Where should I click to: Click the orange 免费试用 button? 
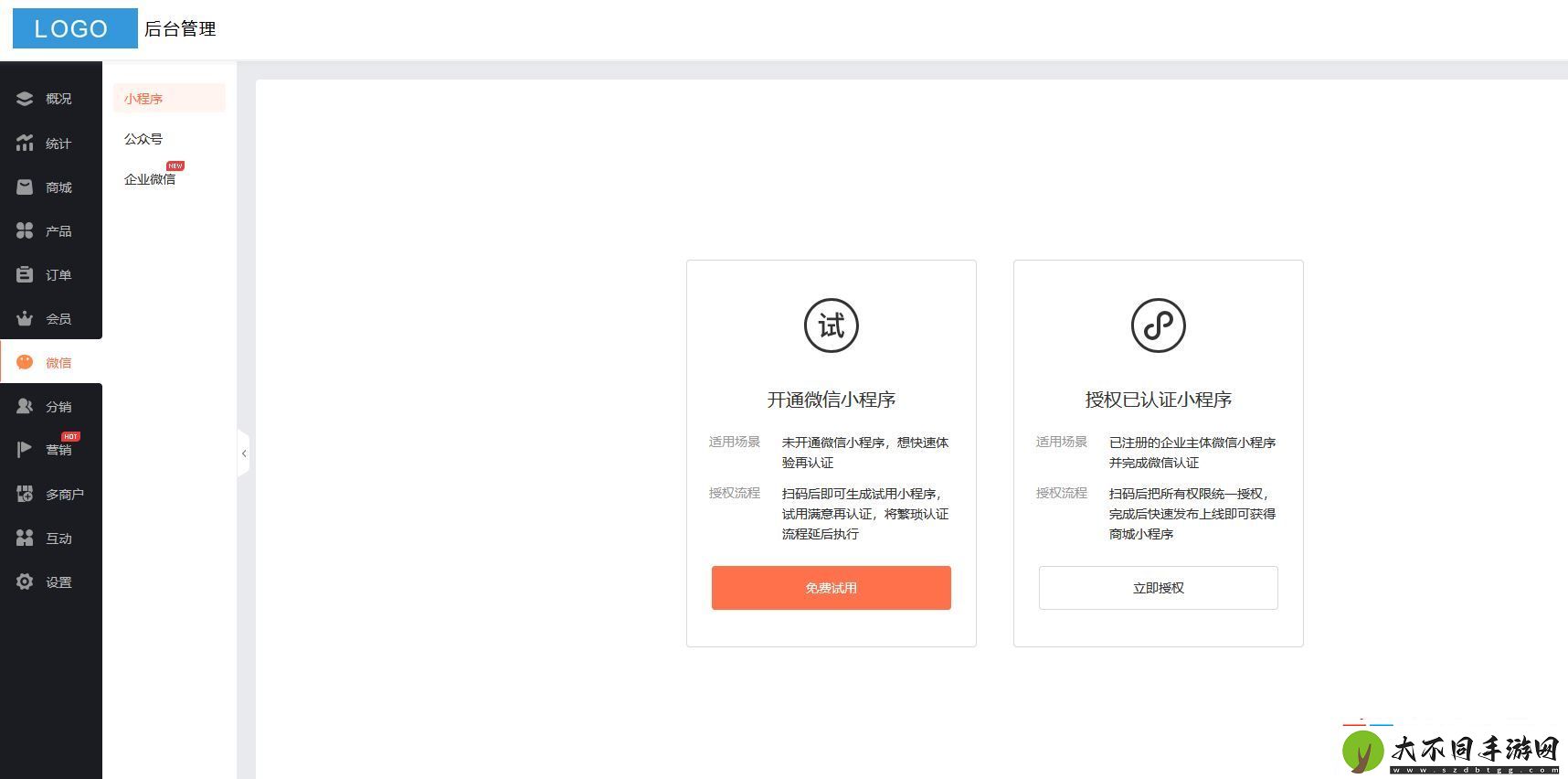[831, 588]
